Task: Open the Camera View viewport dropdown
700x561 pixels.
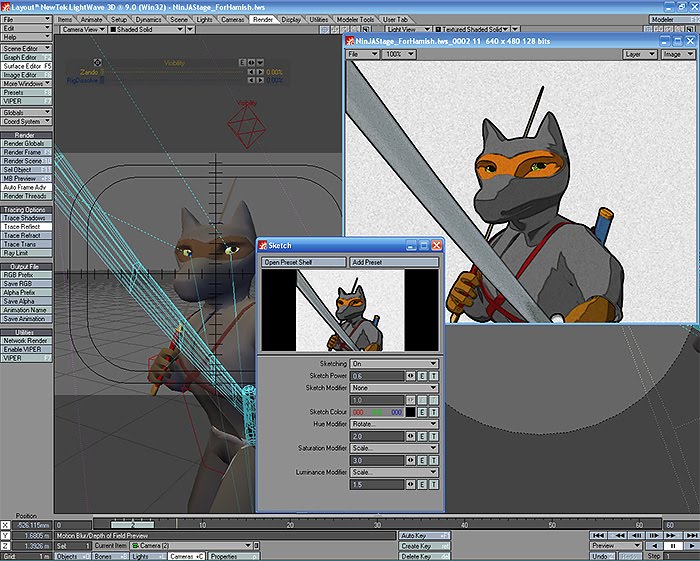Action: 83,29
